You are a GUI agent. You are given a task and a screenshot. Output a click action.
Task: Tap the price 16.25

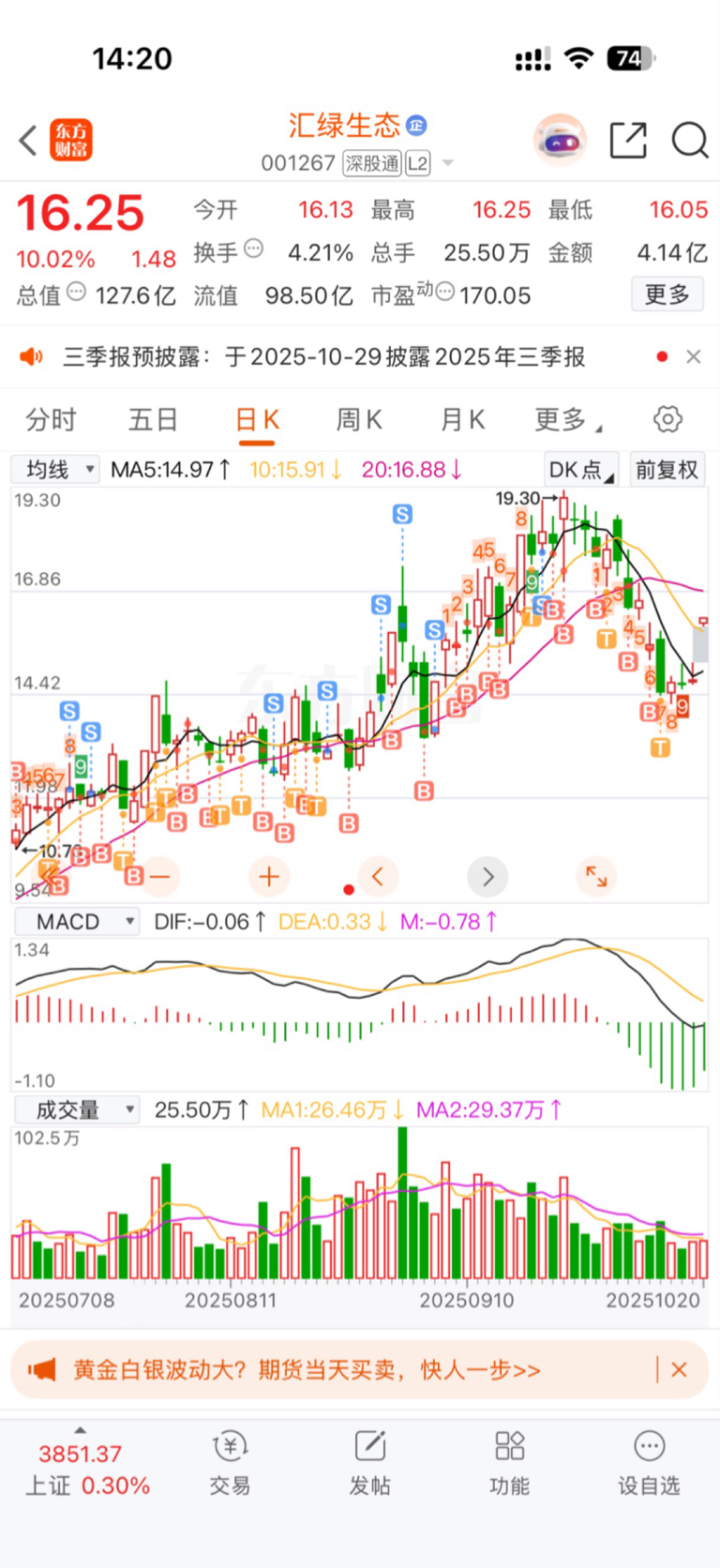coord(81,213)
